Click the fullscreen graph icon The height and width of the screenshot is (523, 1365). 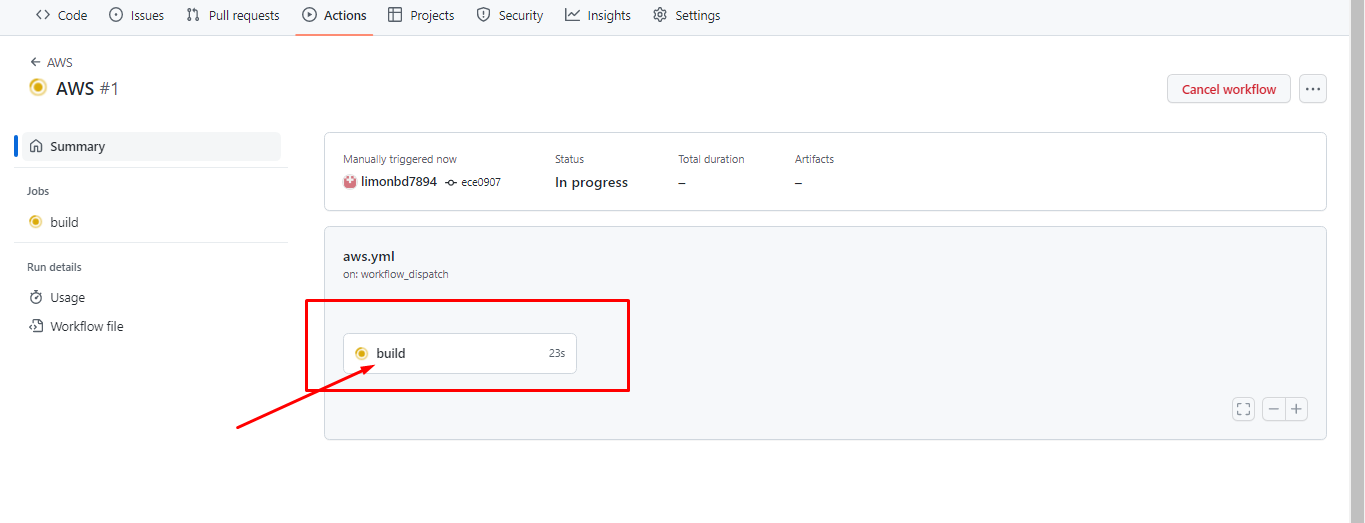(x=1243, y=409)
